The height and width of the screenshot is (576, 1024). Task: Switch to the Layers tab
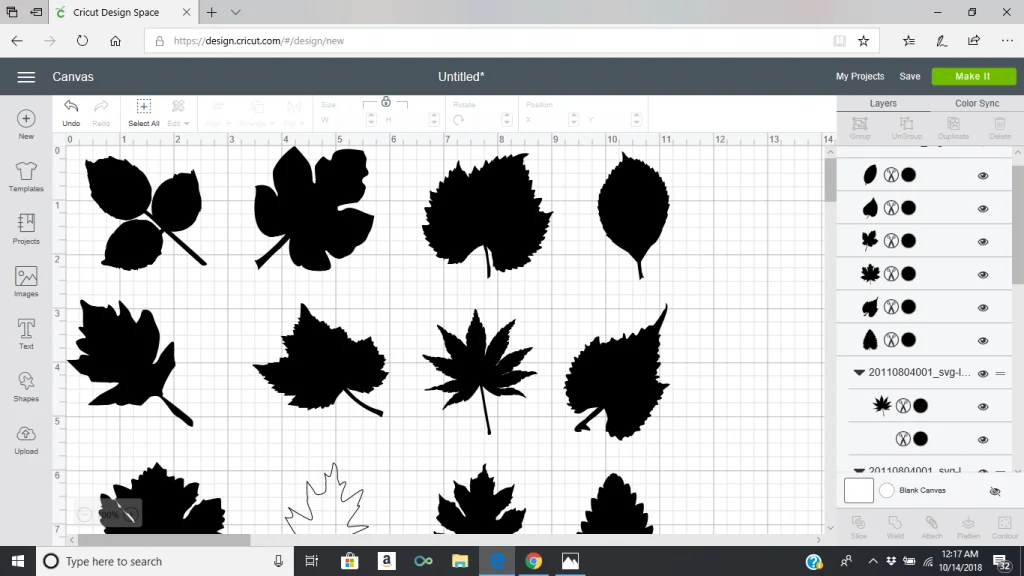coord(883,103)
